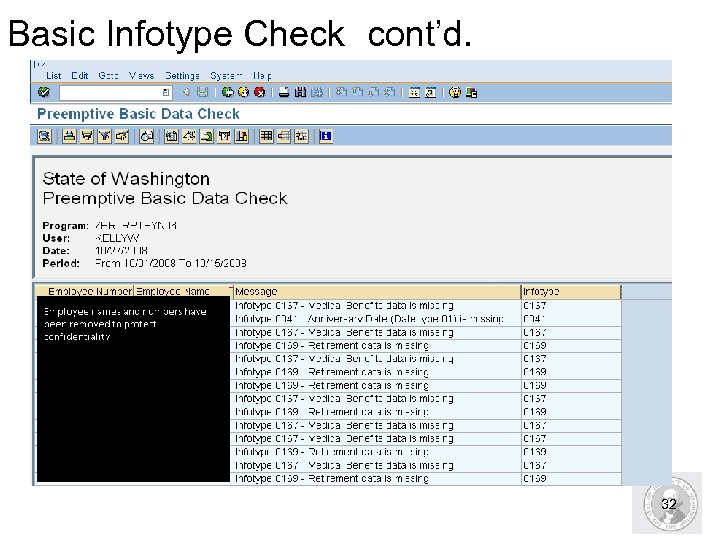
Task: Click the Set Filter funnel icon
Action: point(104,136)
